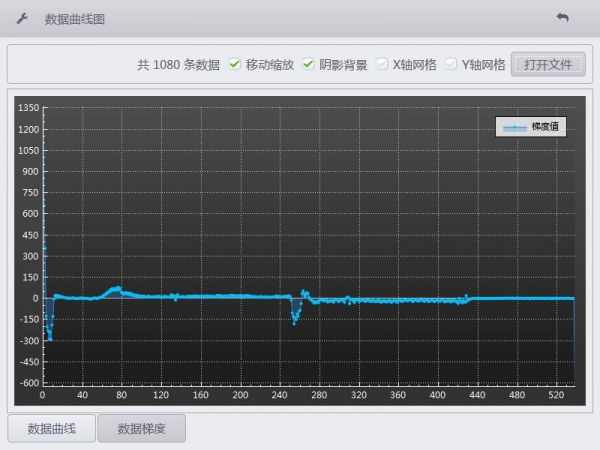
Task: Click the 520 label on the X axis
Action: 556,395
